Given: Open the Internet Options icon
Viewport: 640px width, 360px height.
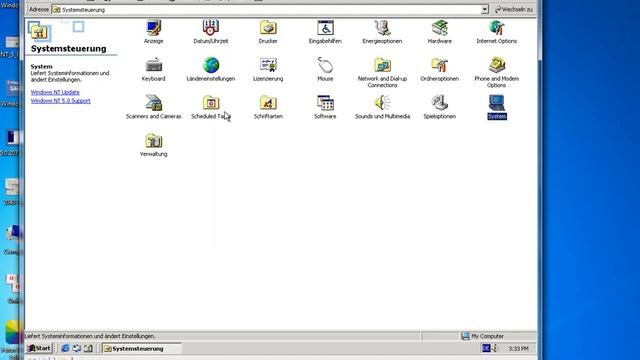Looking at the screenshot, I should tap(496, 31).
